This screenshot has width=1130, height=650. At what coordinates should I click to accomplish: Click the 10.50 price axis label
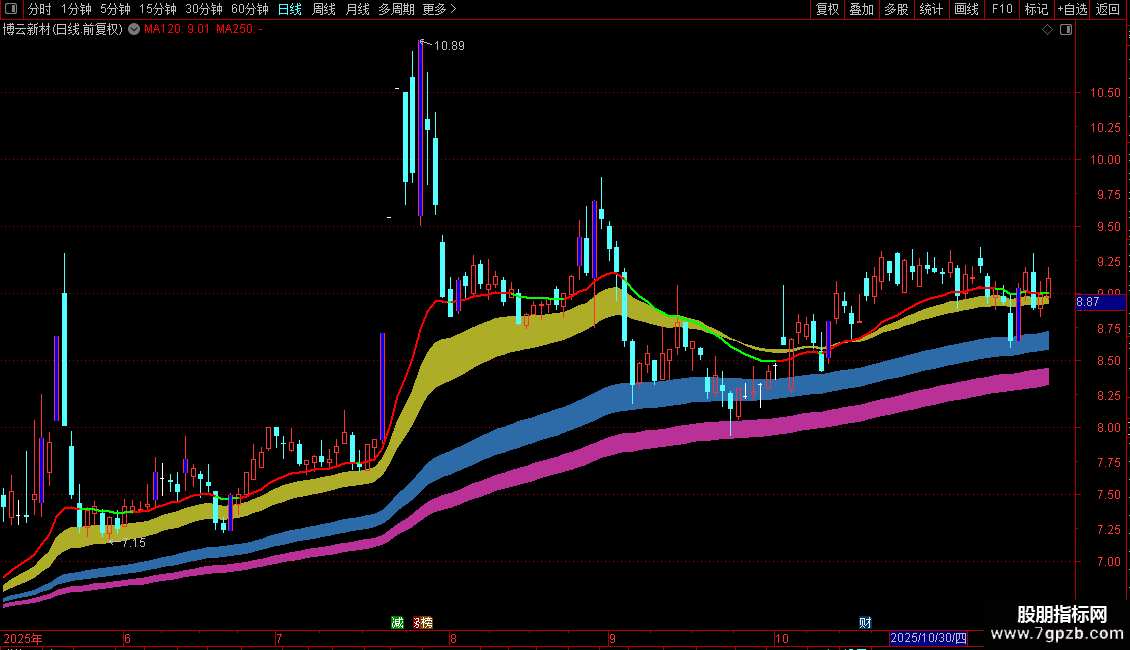coord(1105,92)
